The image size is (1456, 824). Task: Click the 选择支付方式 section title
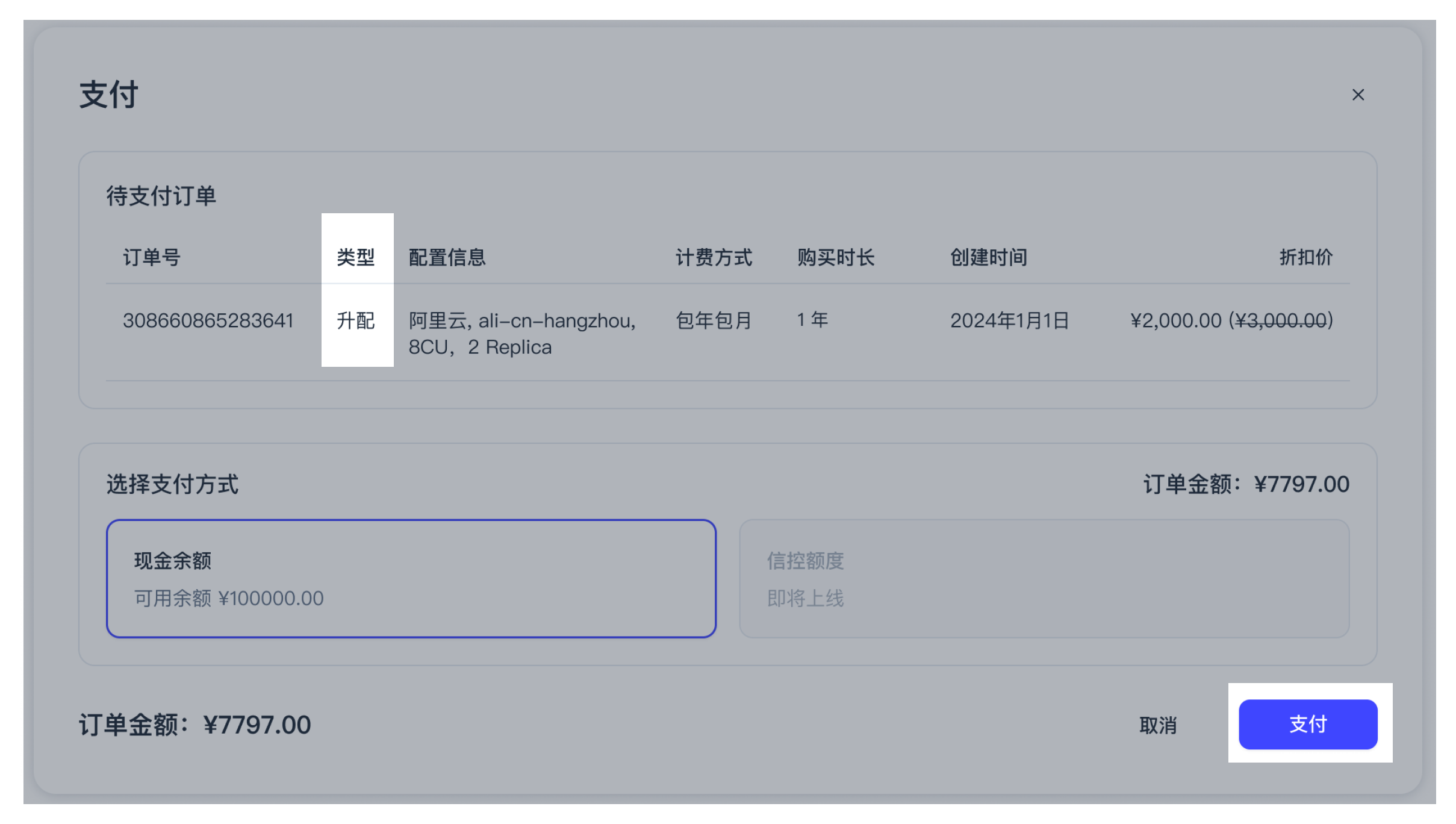172,484
